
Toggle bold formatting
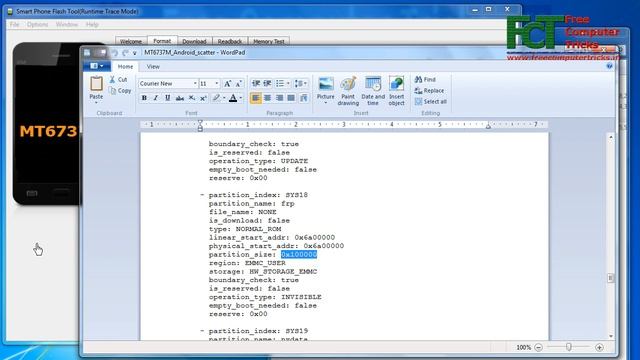pos(144,98)
